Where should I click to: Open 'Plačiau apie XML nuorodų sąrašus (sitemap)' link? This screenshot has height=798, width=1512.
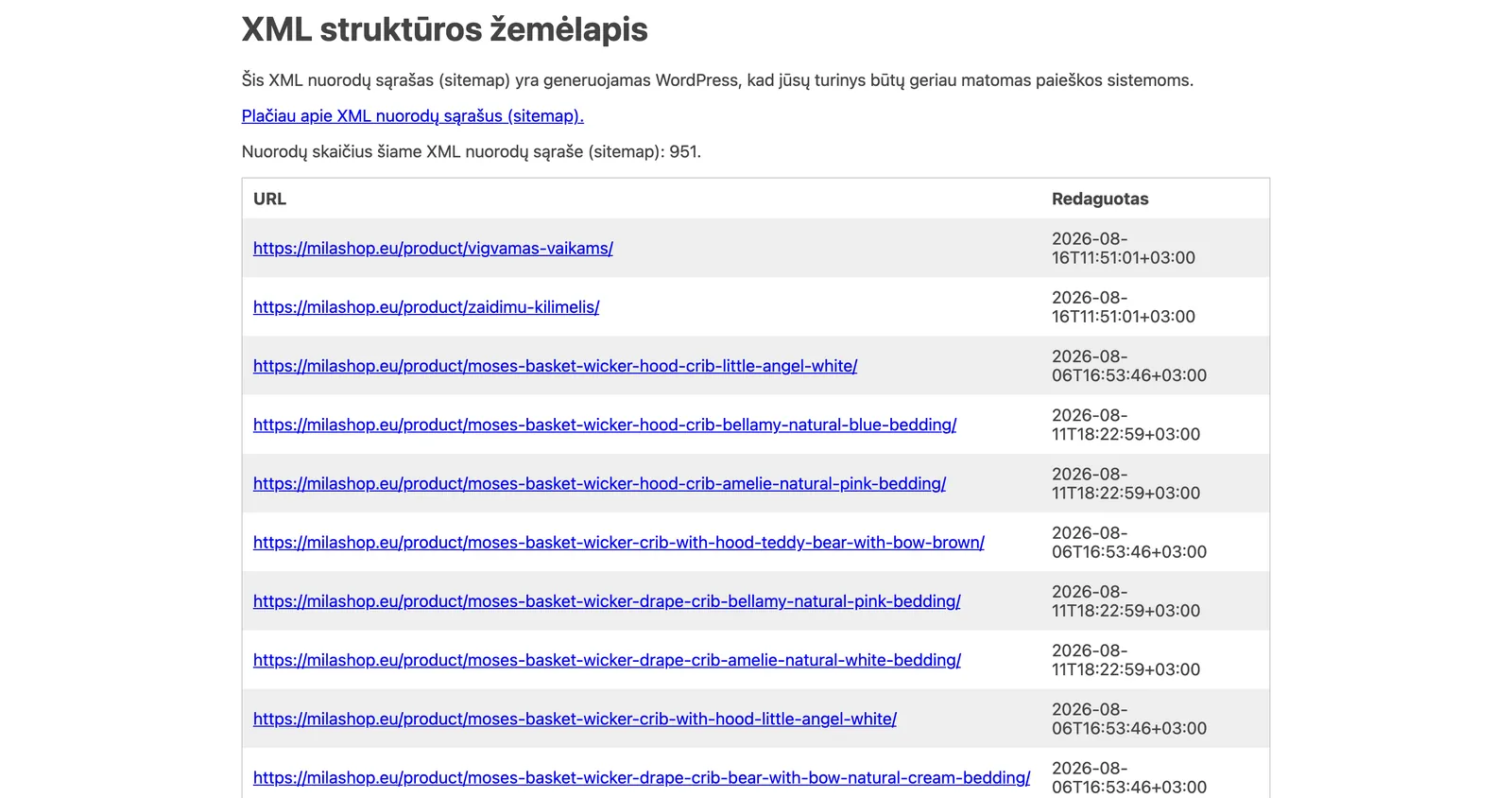(412, 116)
